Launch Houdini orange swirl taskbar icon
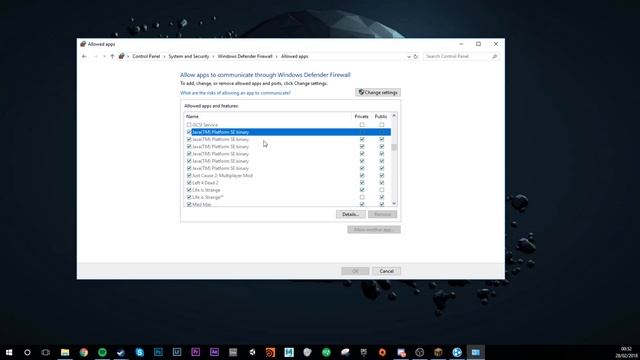Viewport: 640px width, 360px height. [x=270, y=352]
